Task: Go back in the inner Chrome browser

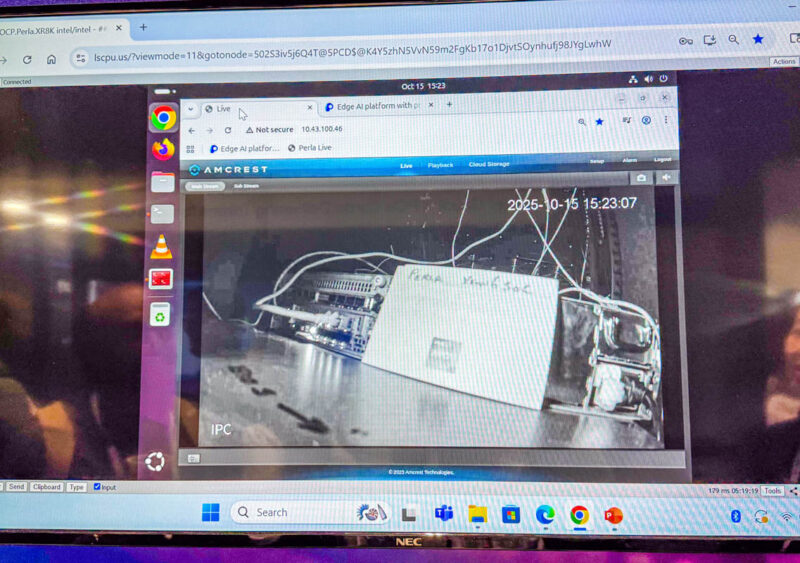Action: point(192,131)
